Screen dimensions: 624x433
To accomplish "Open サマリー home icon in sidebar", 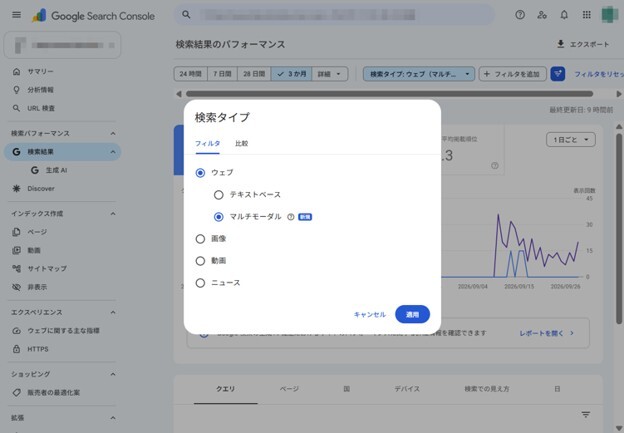I will (x=16, y=71).
